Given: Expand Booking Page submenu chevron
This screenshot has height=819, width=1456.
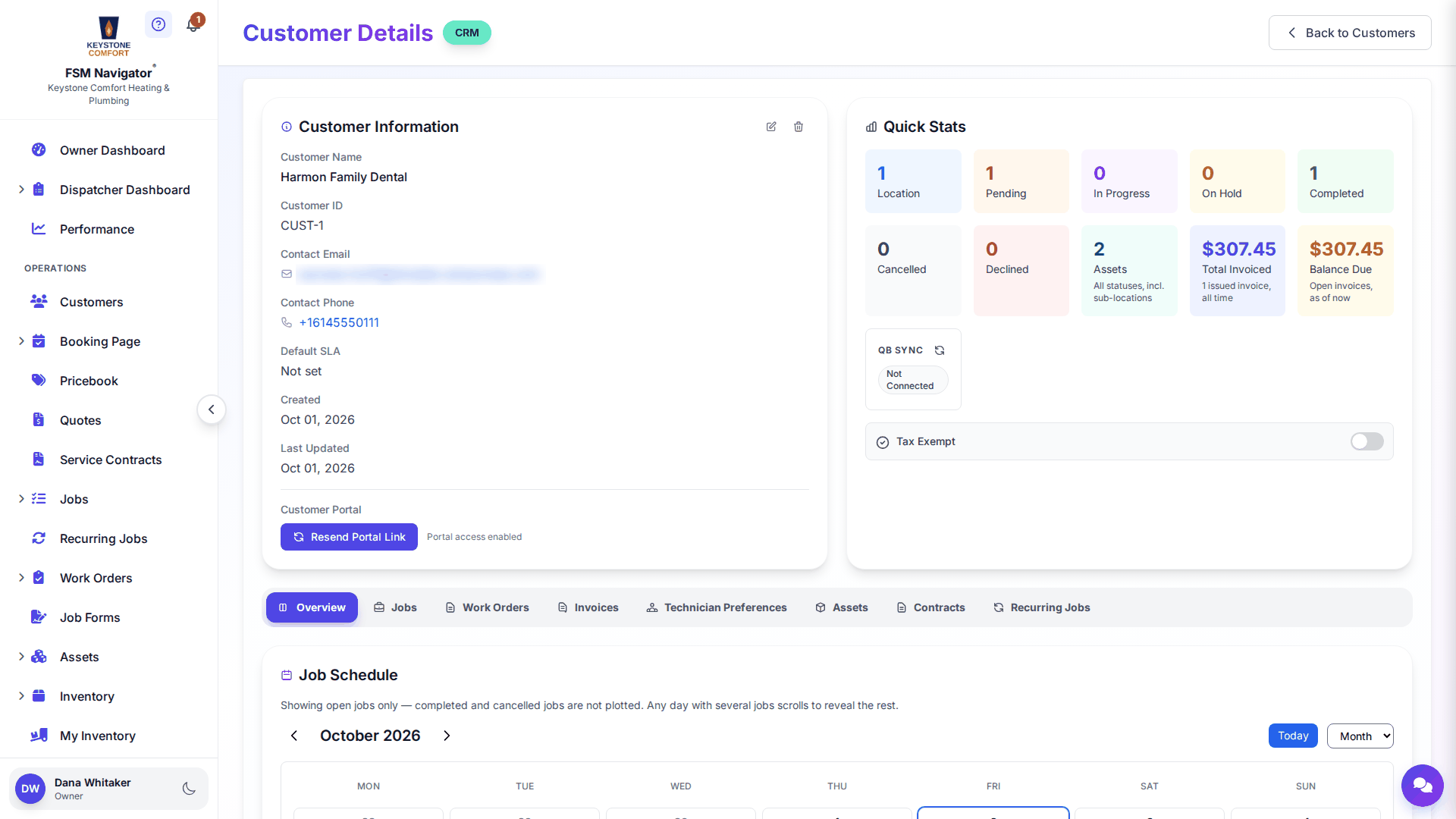Looking at the screenshot, I should (x=21, y=341).
